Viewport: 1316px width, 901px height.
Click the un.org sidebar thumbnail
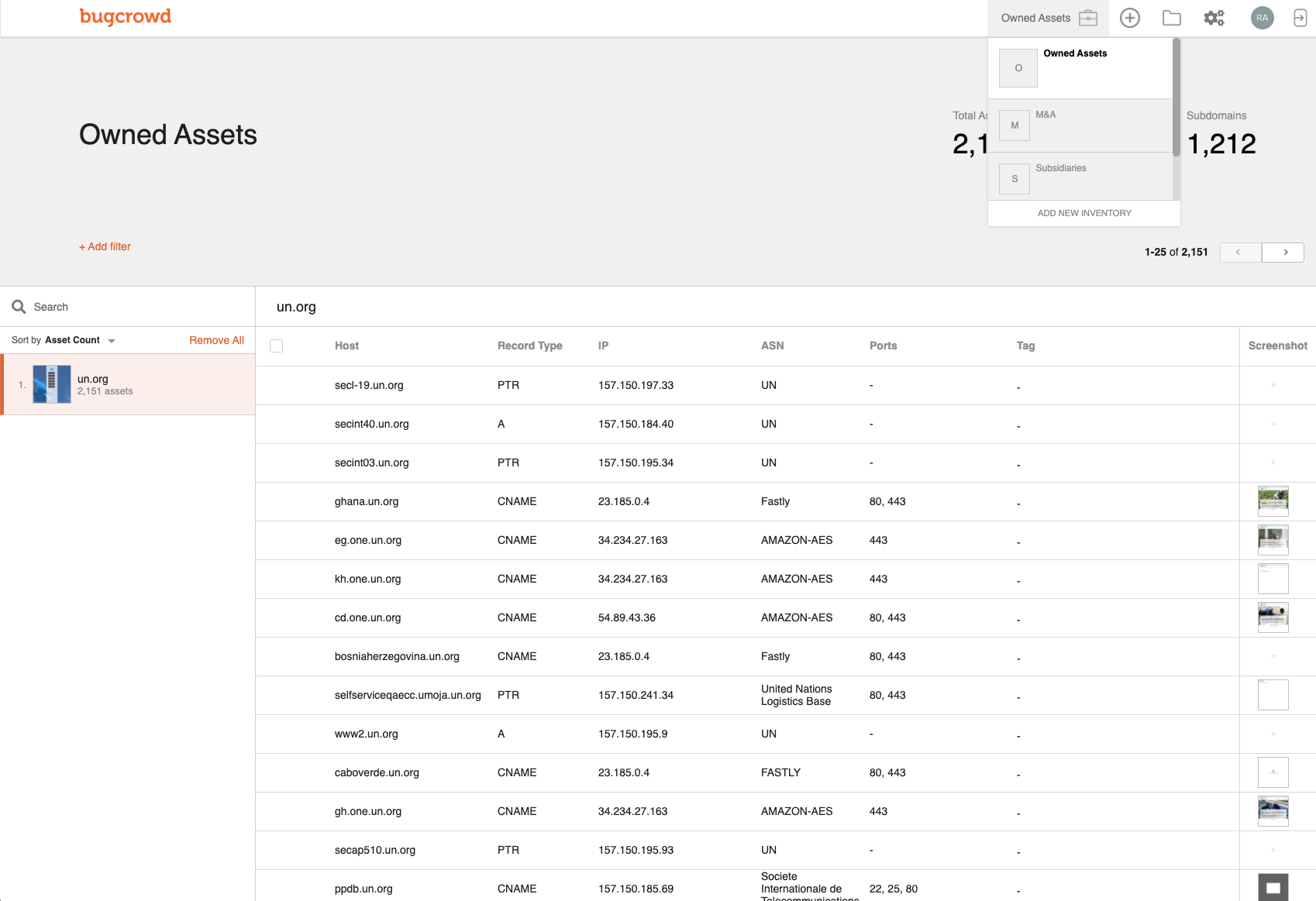click(52, 384)
